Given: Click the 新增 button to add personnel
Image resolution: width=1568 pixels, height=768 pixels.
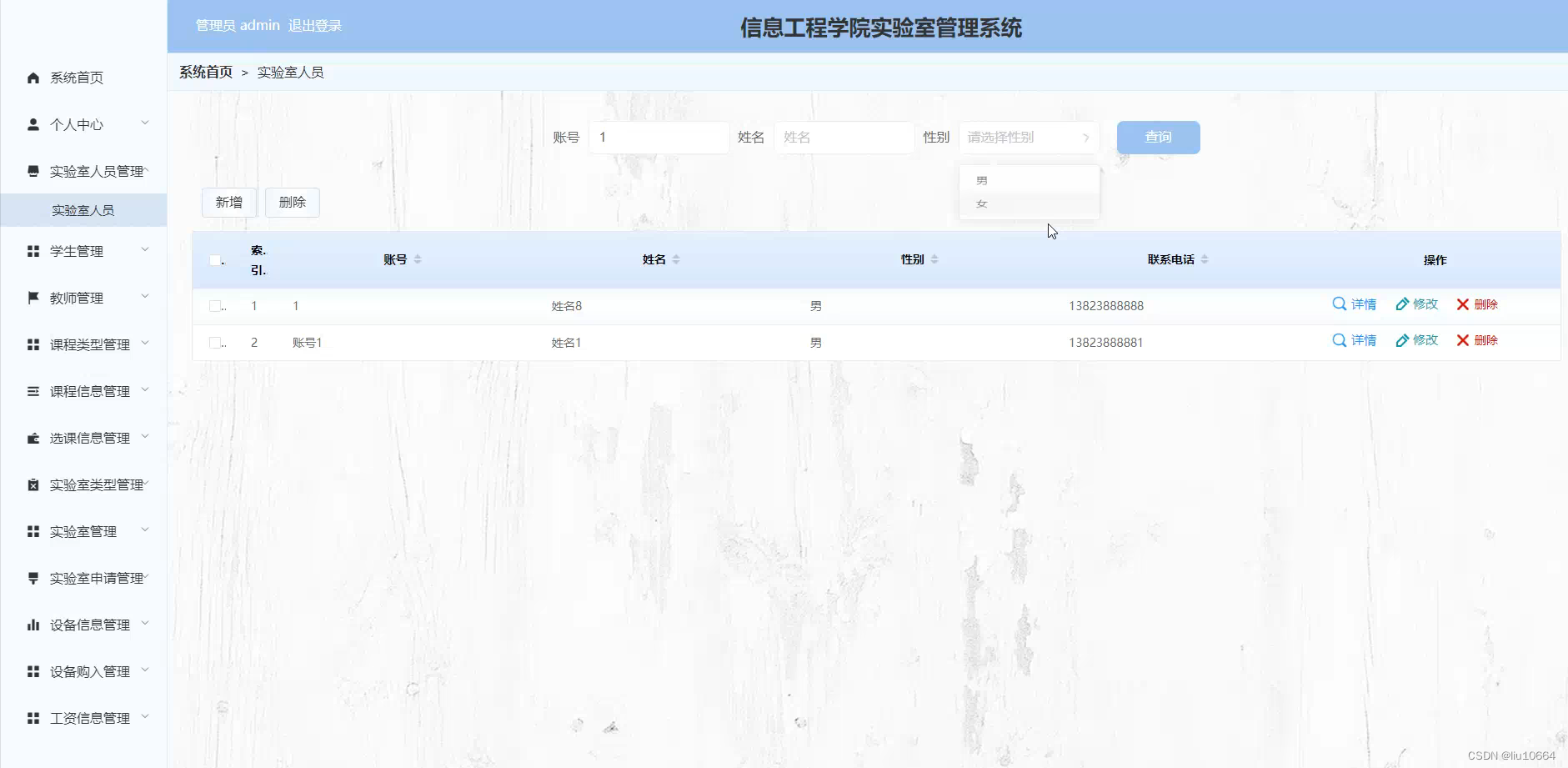Looking at the screenshot, I should pyautogui.click(x=228, y=202).
